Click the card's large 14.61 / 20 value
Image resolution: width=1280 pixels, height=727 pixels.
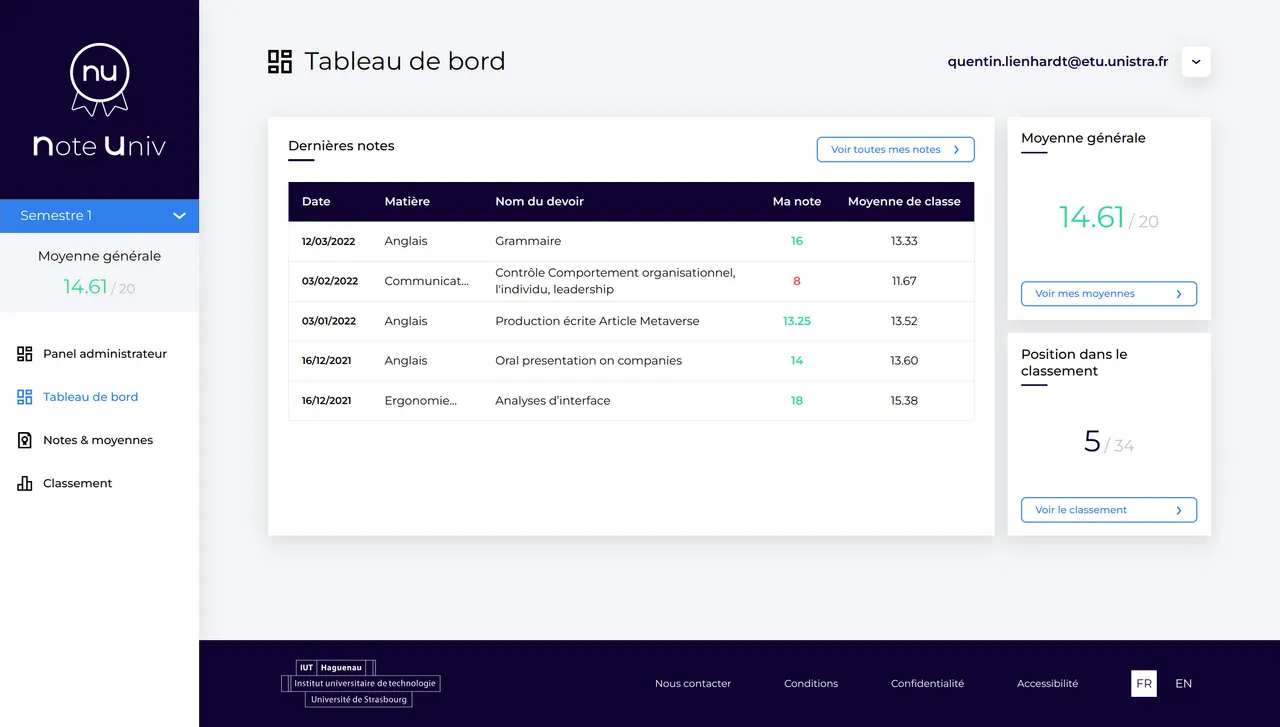(x=1109, y=217)
